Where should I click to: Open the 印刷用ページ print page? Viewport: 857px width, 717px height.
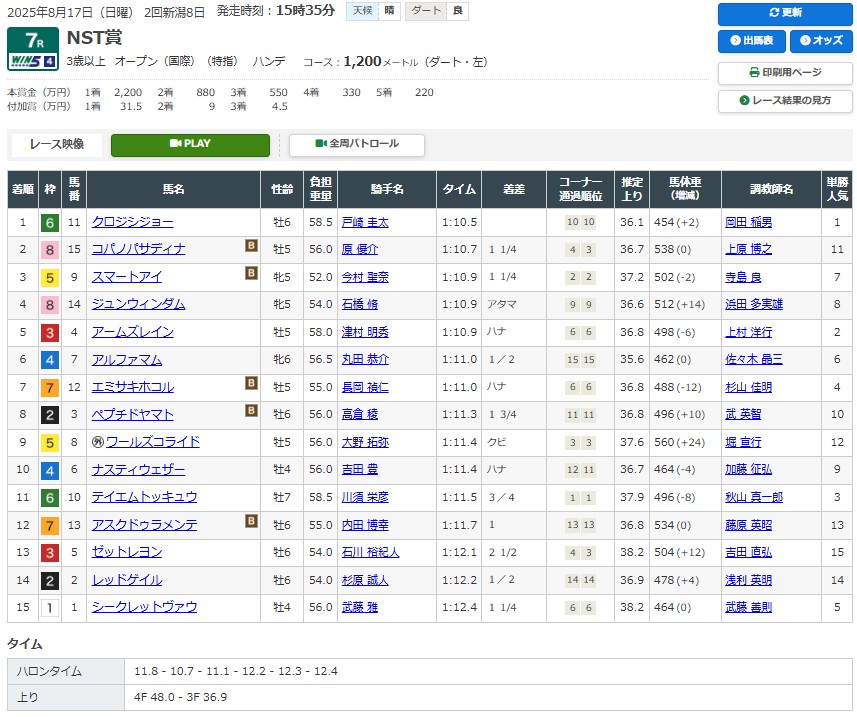pos(784,73)
